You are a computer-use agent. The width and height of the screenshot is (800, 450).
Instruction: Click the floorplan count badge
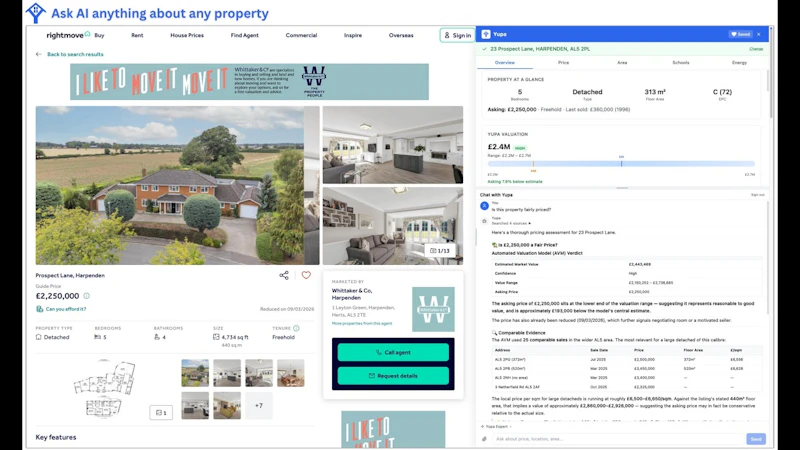click(x=161, y=412)
